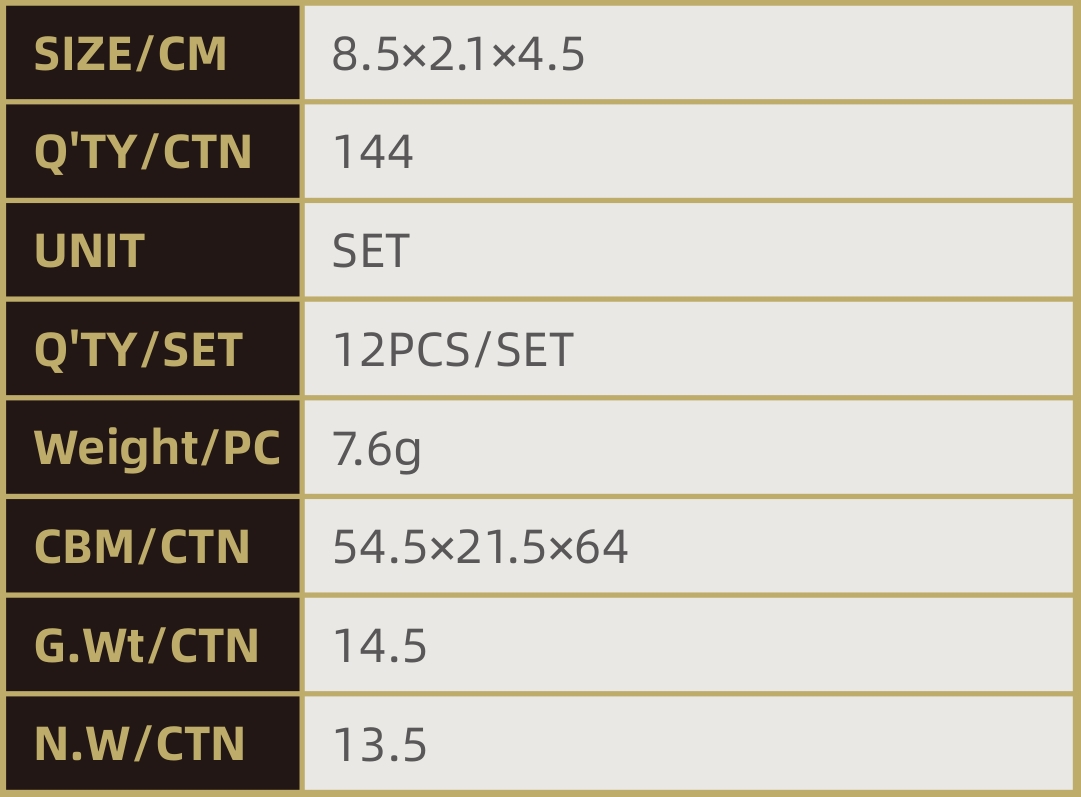Select the 13.5 net weight value
This screenshot has width=1081, height=797.
click(x=379, y=745)
